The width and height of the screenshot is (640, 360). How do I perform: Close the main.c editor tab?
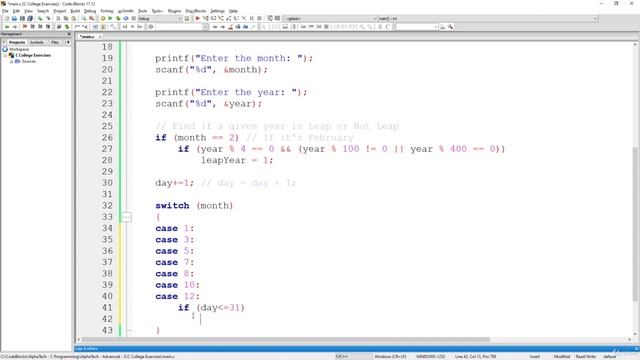coord(100,37)
